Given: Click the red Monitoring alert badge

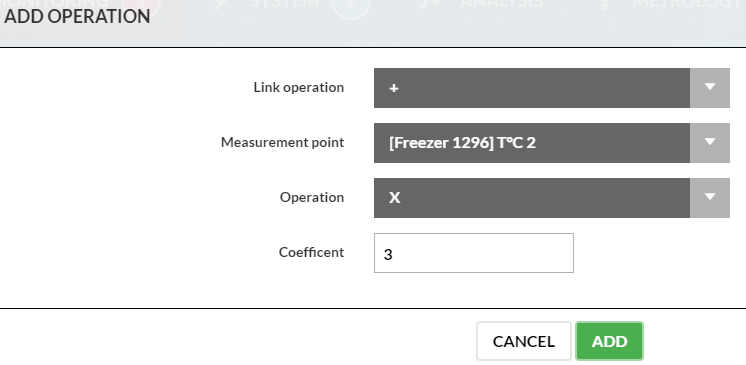Looking at the screenshot, I should pos(141,7).
